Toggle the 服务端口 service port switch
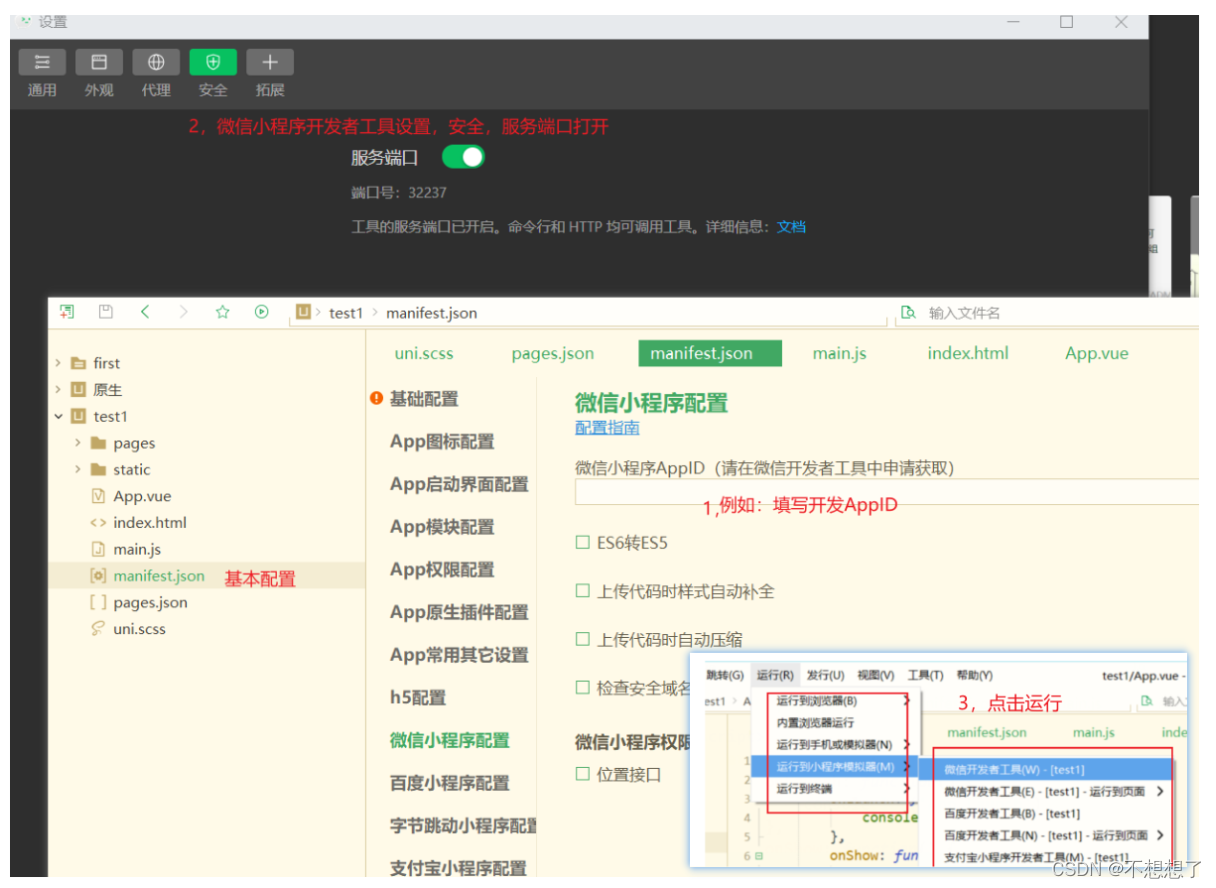Viewport: 1216px width, 888px height. pyautogui.click(x=463, y=157)
